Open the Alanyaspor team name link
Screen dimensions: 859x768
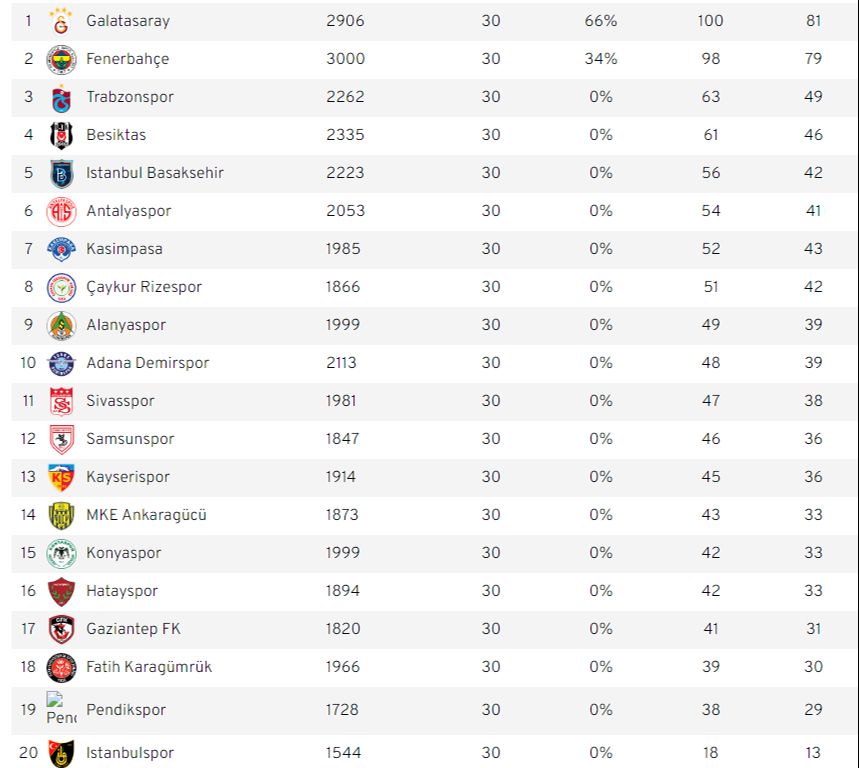point(126,325)
